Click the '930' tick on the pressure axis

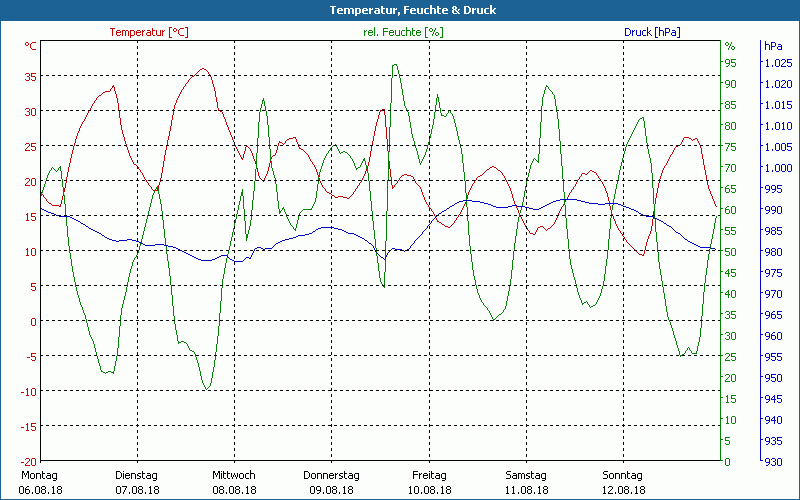pos(773,462)
